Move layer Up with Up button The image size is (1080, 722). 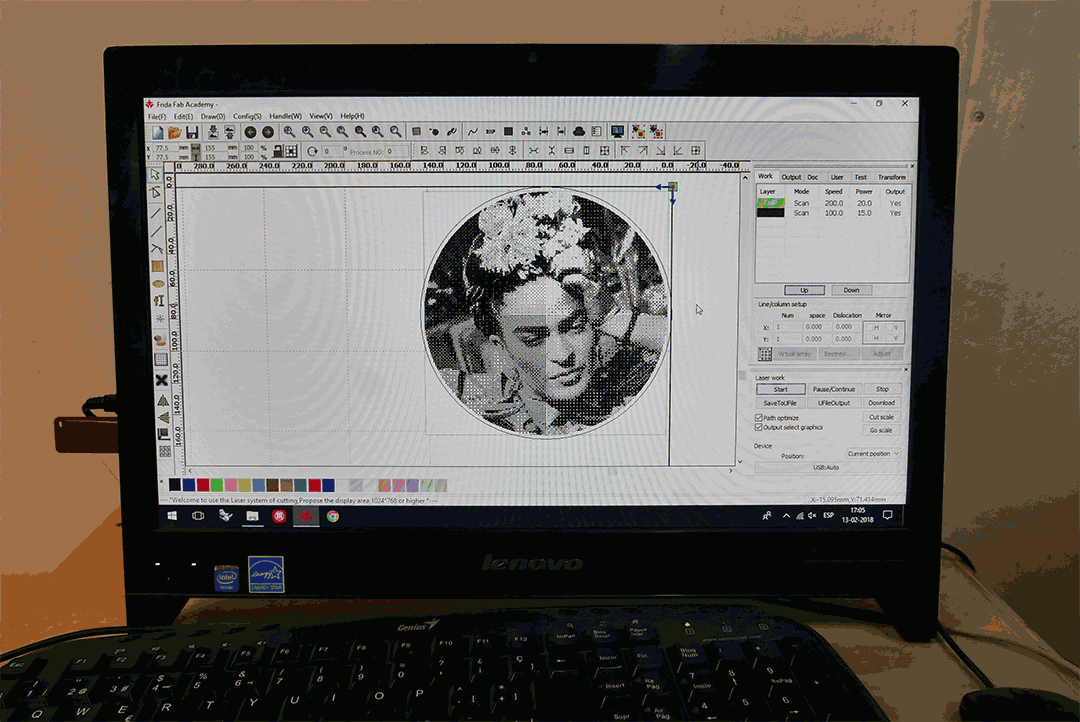pyautogui.click(x=804, y=290)
